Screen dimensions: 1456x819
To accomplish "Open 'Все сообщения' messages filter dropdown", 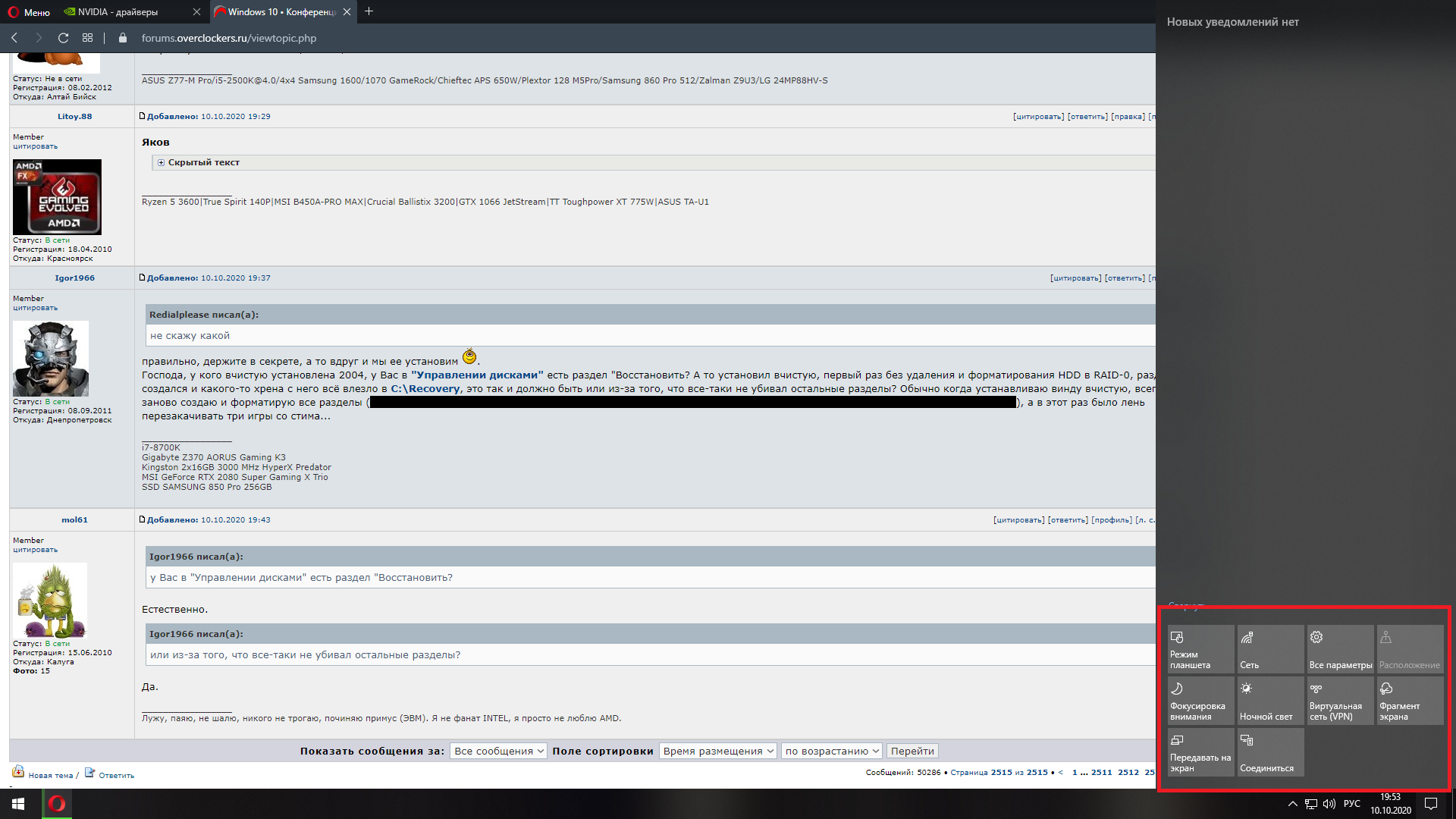I will [x=498, y=751].
